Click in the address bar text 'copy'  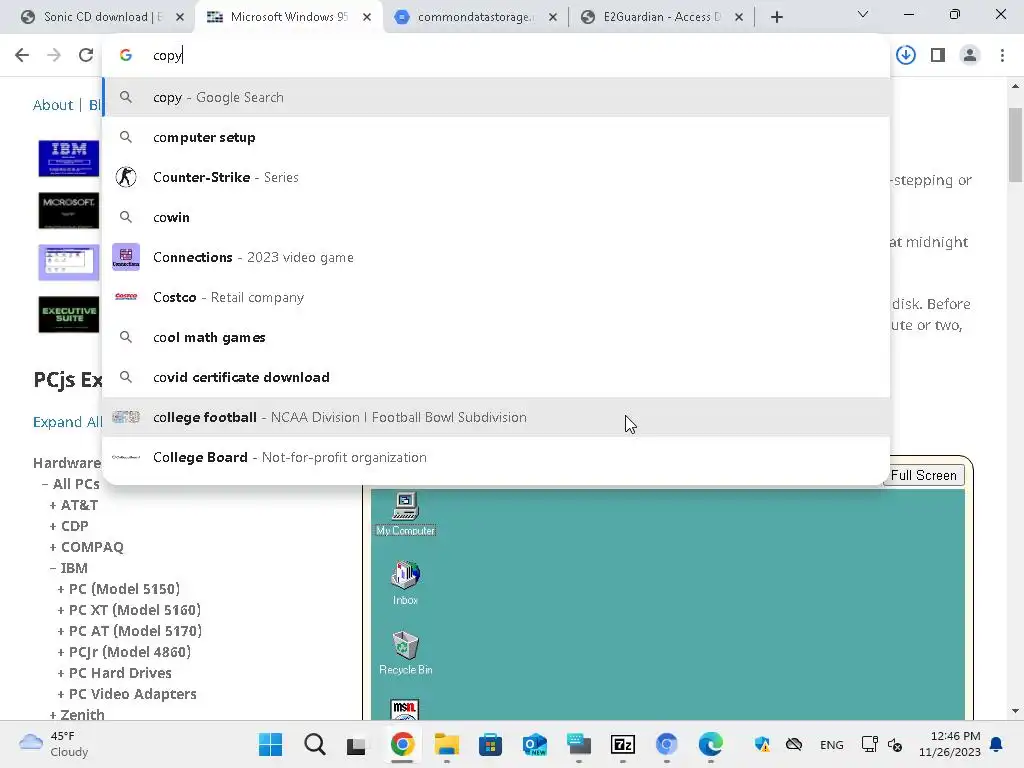168,56
